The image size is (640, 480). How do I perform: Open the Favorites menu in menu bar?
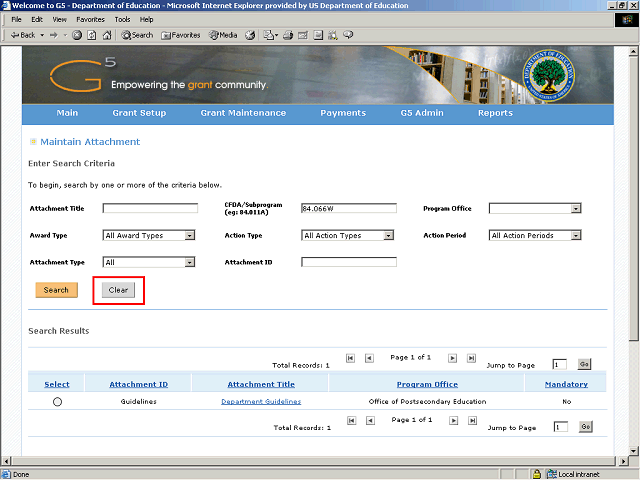click(x=90, y=20)
